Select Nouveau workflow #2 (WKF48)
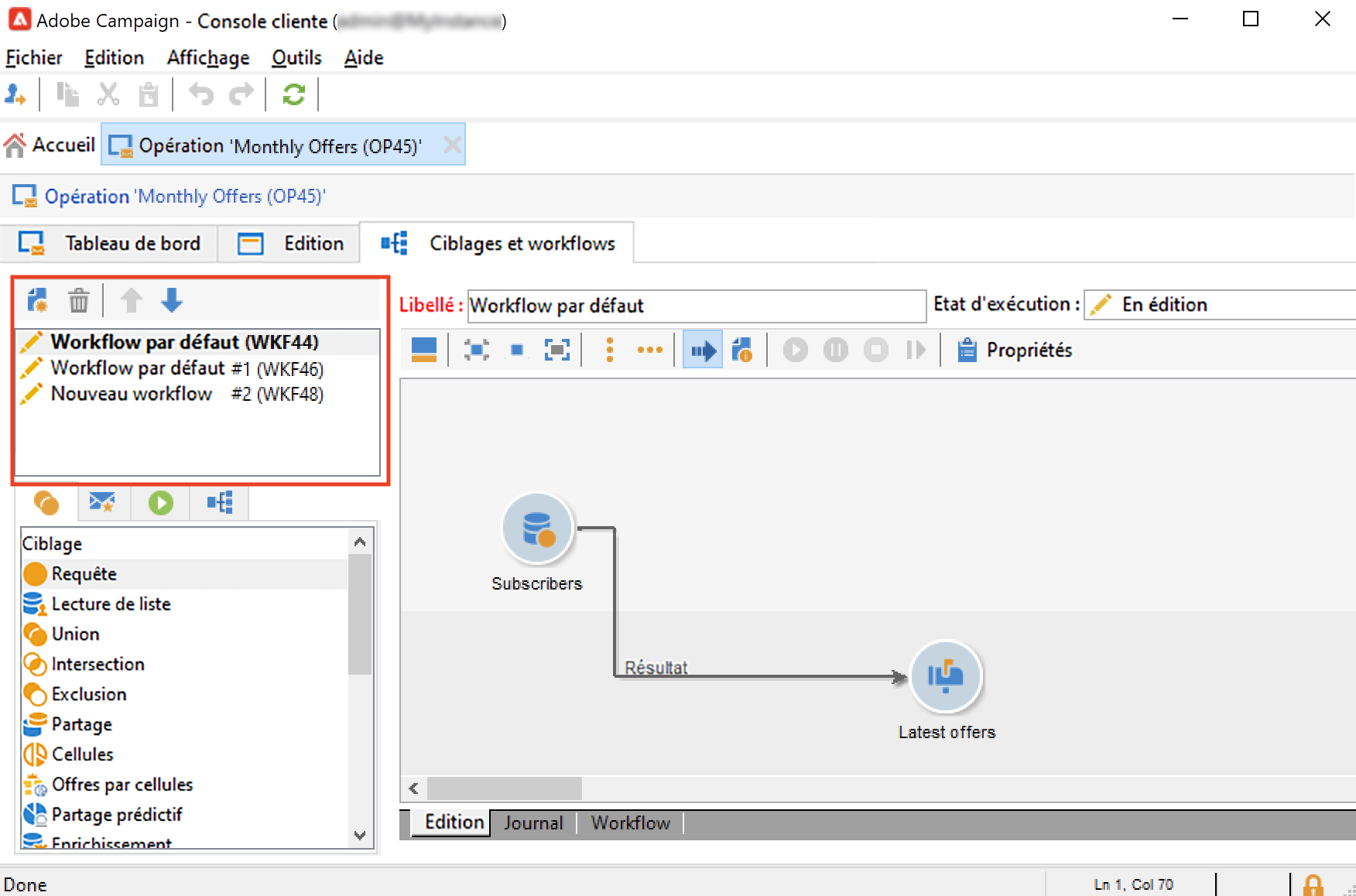 tap(197, 394)
